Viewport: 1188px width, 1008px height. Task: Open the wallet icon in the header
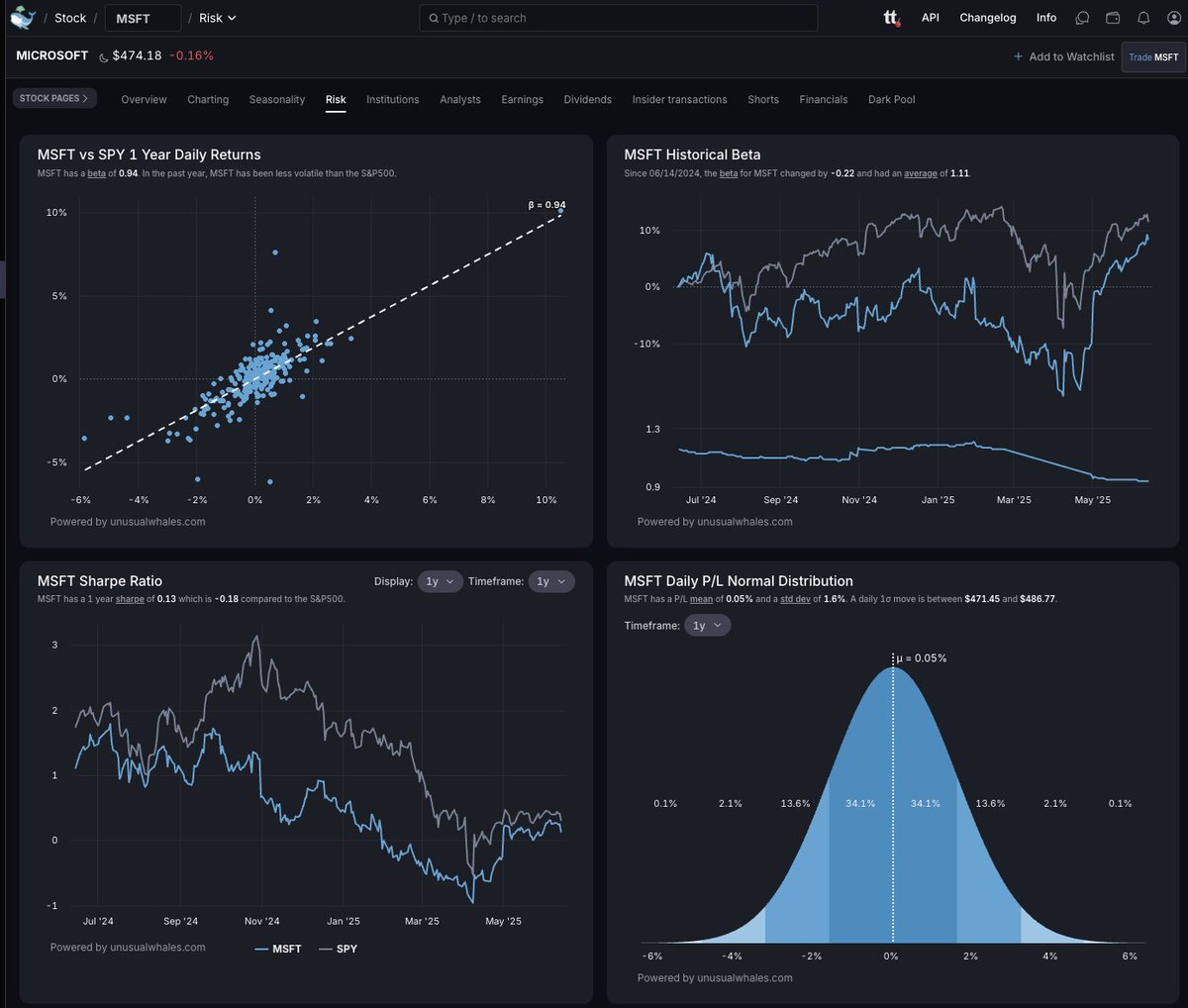(x=1113, y=18)
